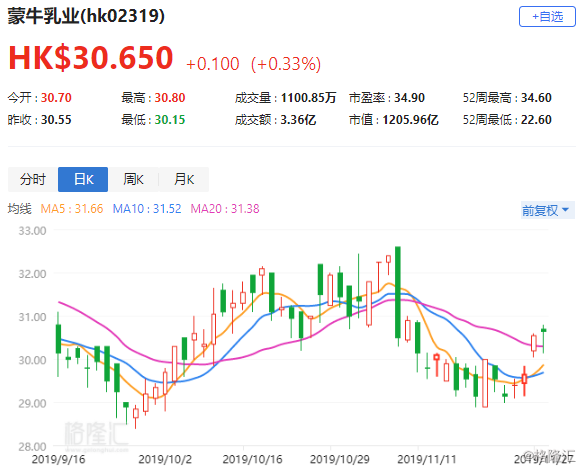The width and height of the screenshot is (583, 470).
Task: Click the 蒙牛乳业(hk02319) stock title
Action: coord(86,16)
